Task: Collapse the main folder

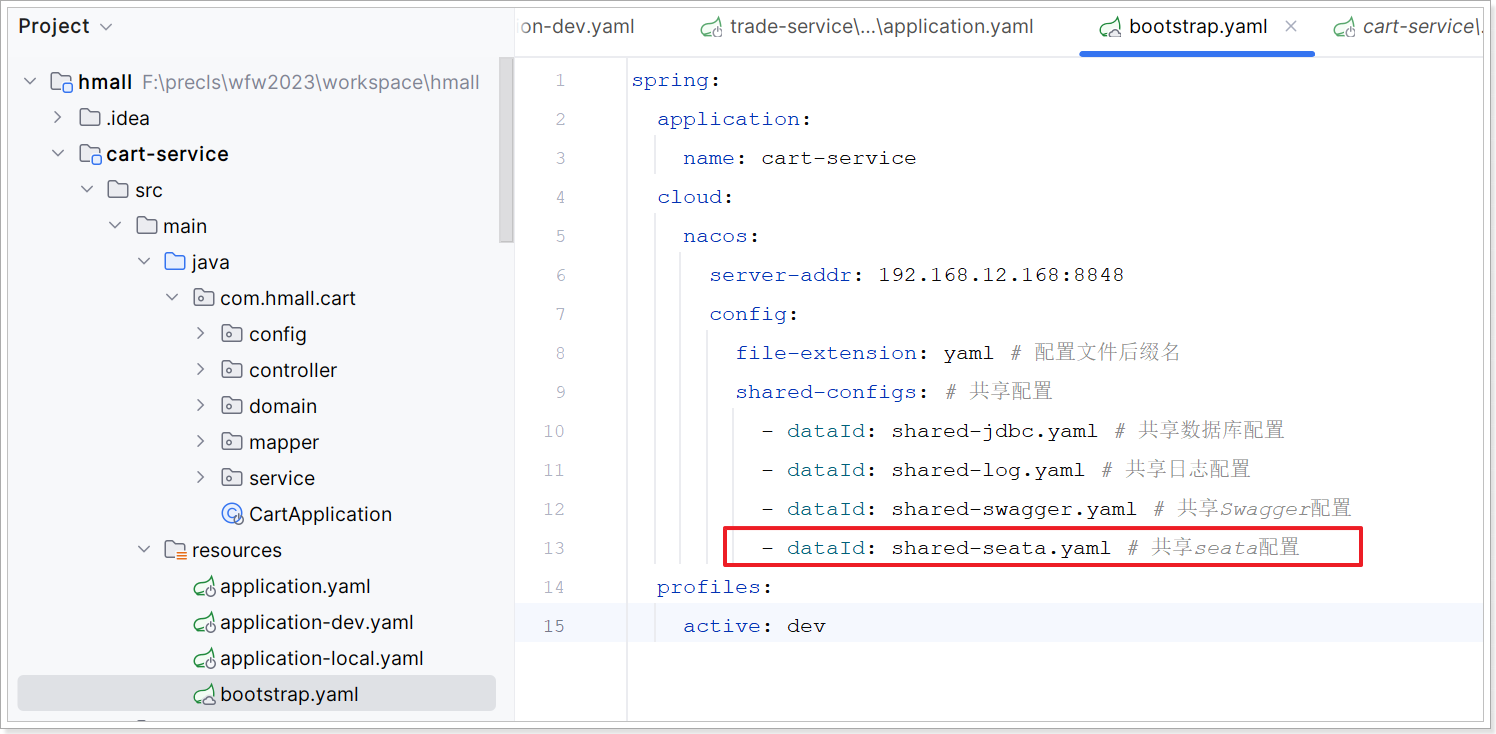Action: coord(115,226)
